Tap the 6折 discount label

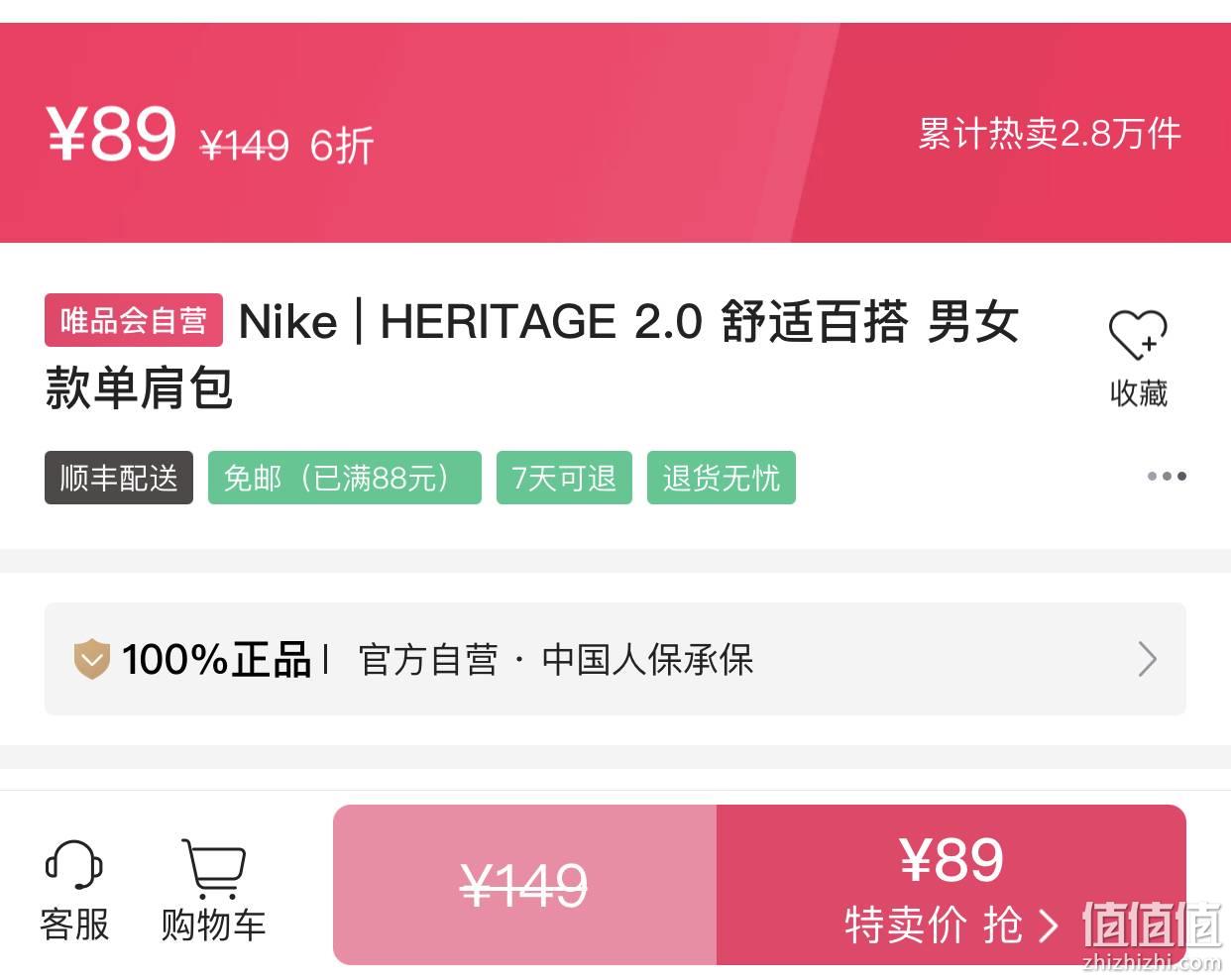pos(342,146)
